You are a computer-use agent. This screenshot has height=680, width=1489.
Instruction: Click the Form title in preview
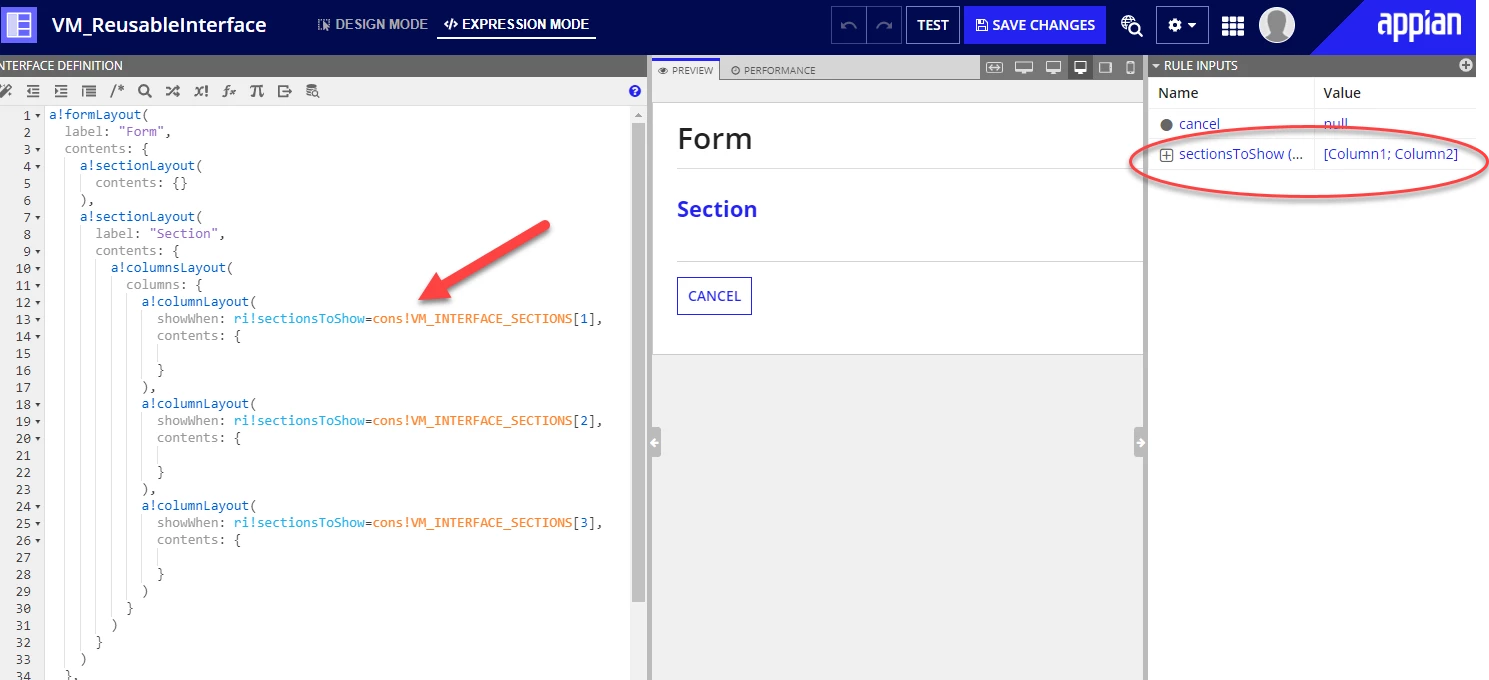coord(715,138)
